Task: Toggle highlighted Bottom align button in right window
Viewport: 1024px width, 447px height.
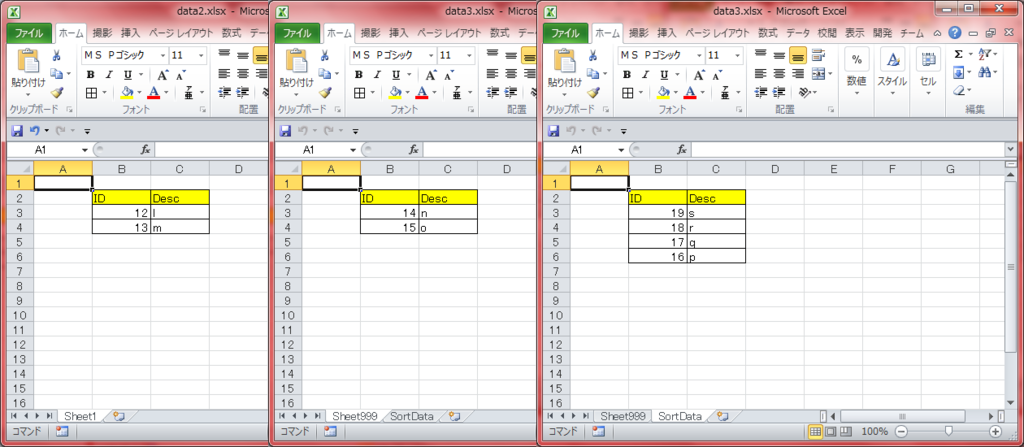Action: point(797,56)
